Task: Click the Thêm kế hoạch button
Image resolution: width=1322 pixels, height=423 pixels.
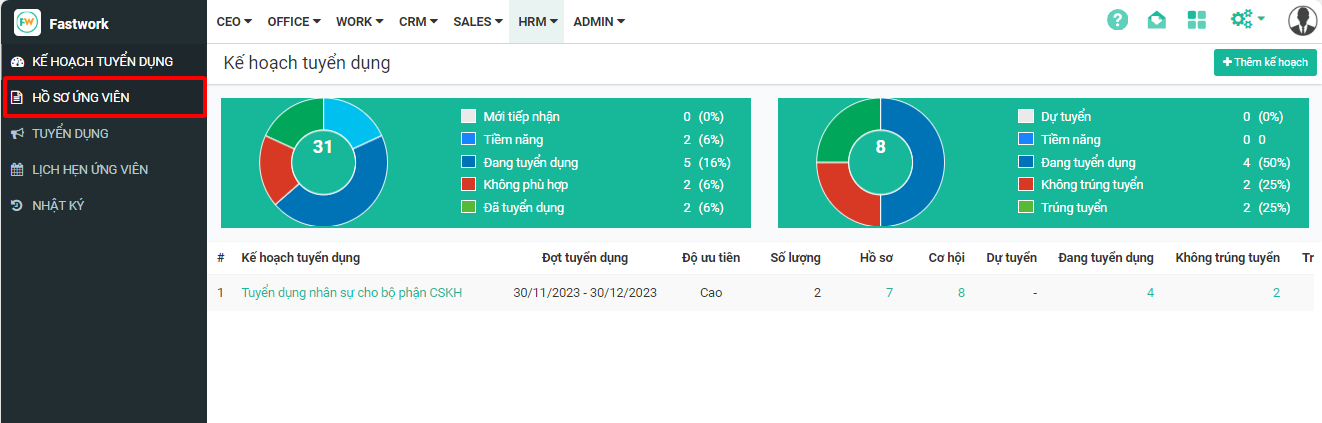Action: pos(1265,62)
